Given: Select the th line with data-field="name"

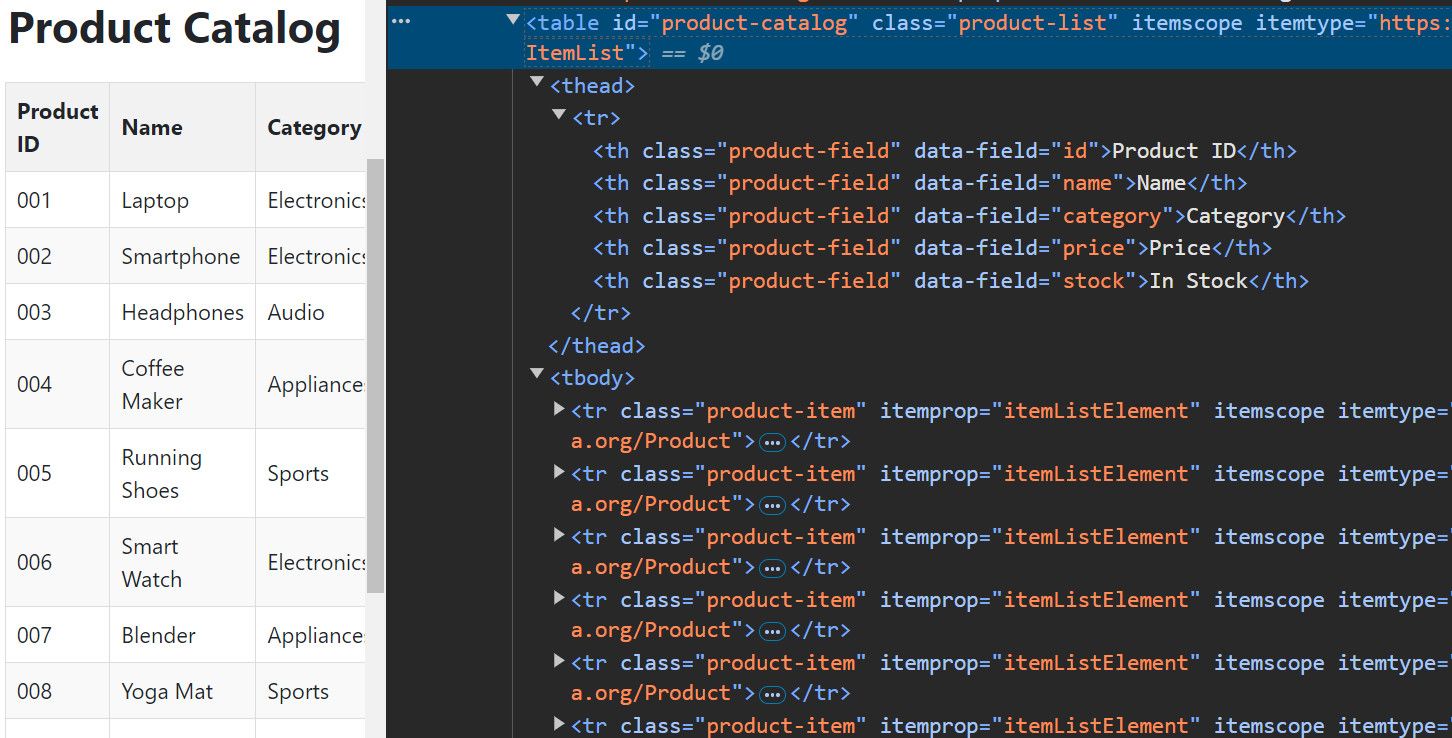Looking at the screenshot, I should tap(920, 183).
